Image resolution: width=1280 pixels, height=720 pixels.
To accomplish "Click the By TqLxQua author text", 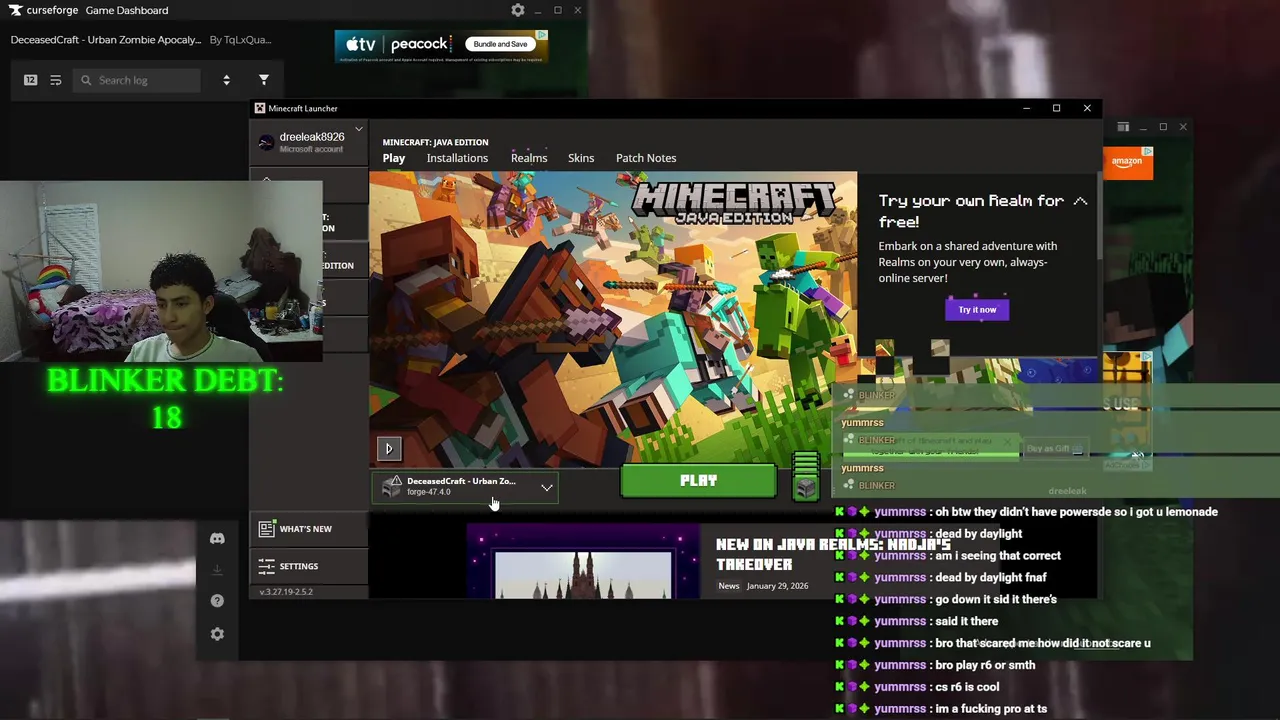I will tap(240, 40).
